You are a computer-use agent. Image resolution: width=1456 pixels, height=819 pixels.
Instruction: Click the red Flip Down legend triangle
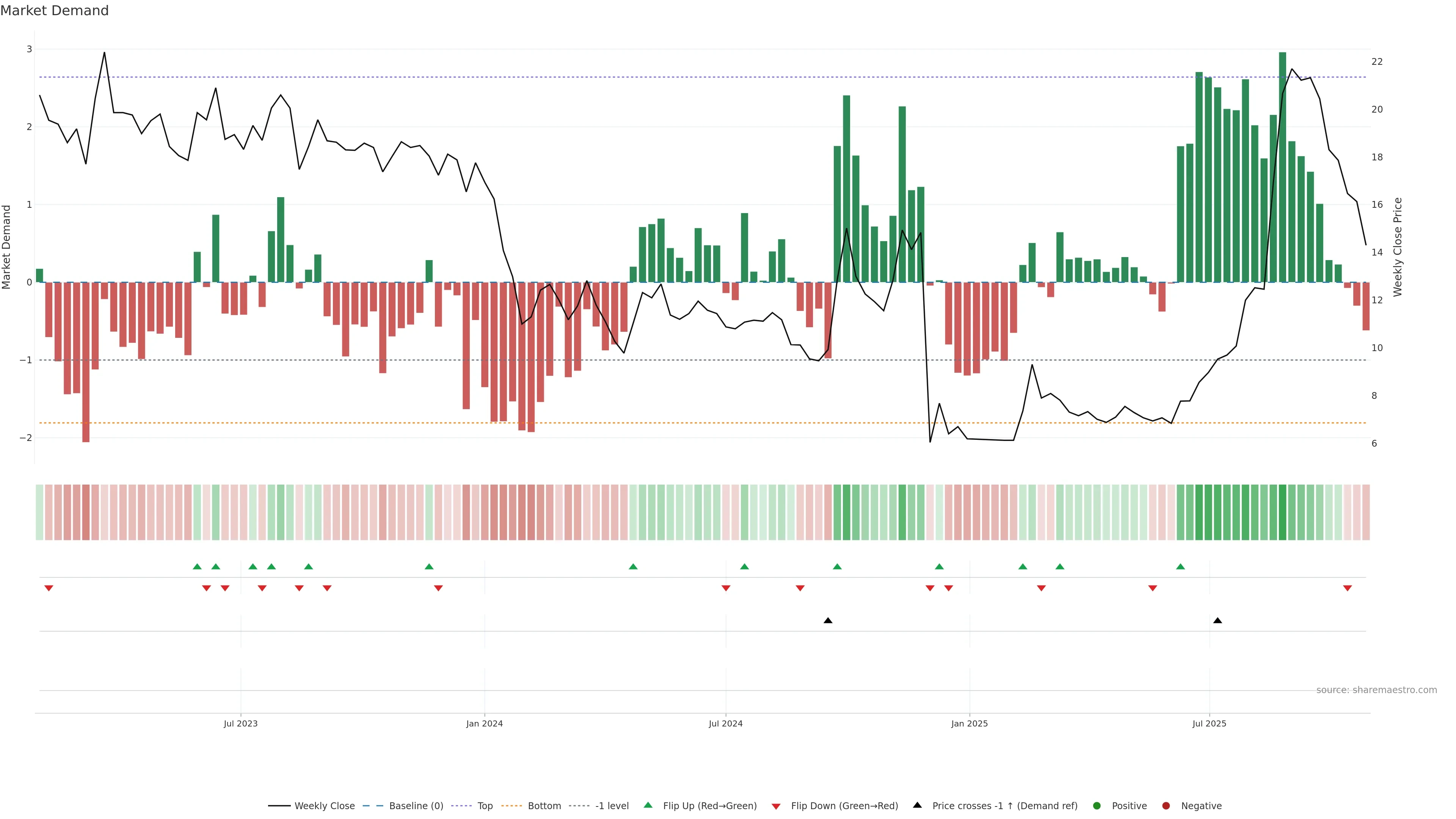click(776, 806)
